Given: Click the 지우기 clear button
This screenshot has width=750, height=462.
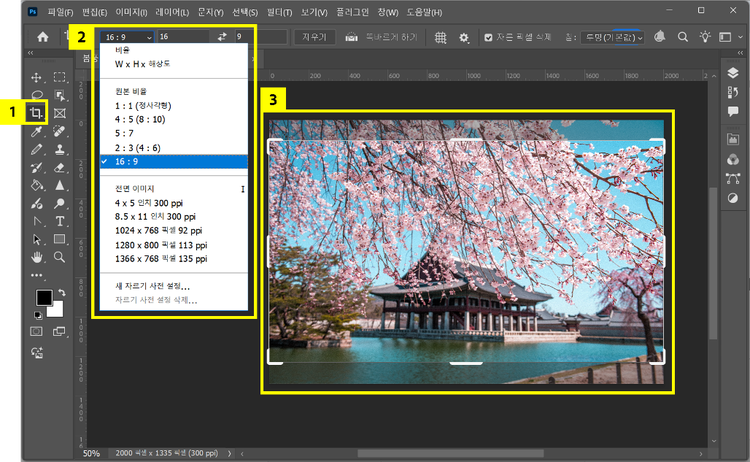Looking at the screenshot, I should (314, 37).
